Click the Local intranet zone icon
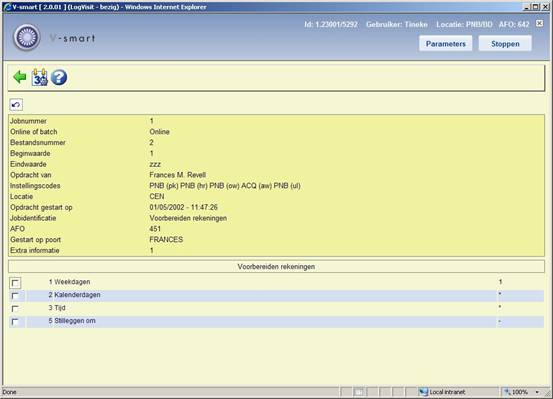Viewport: 553px width, 399px height. pyautogui.click(x=423, y=392)
